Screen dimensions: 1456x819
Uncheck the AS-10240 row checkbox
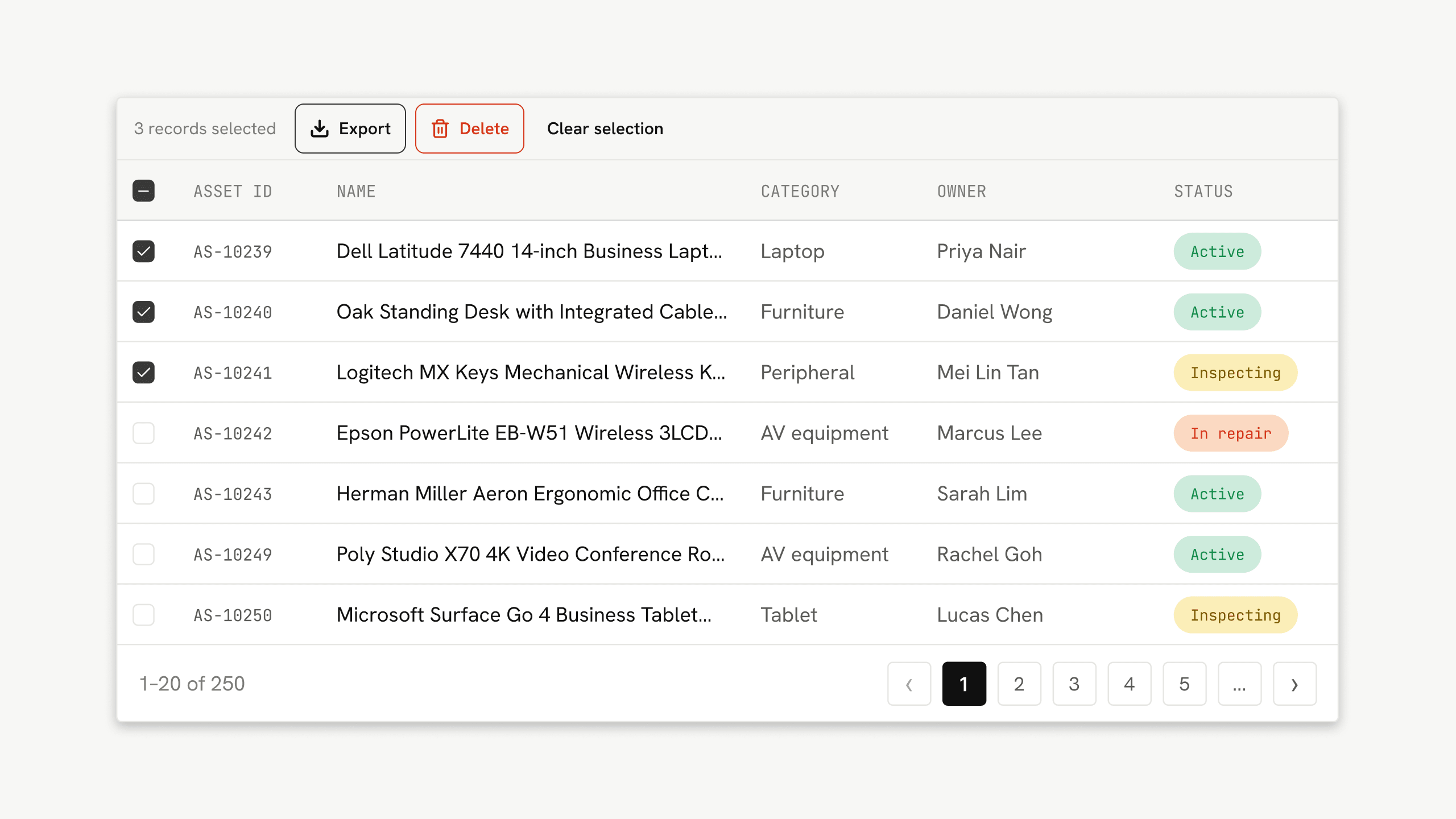click(x=143, y=312)
